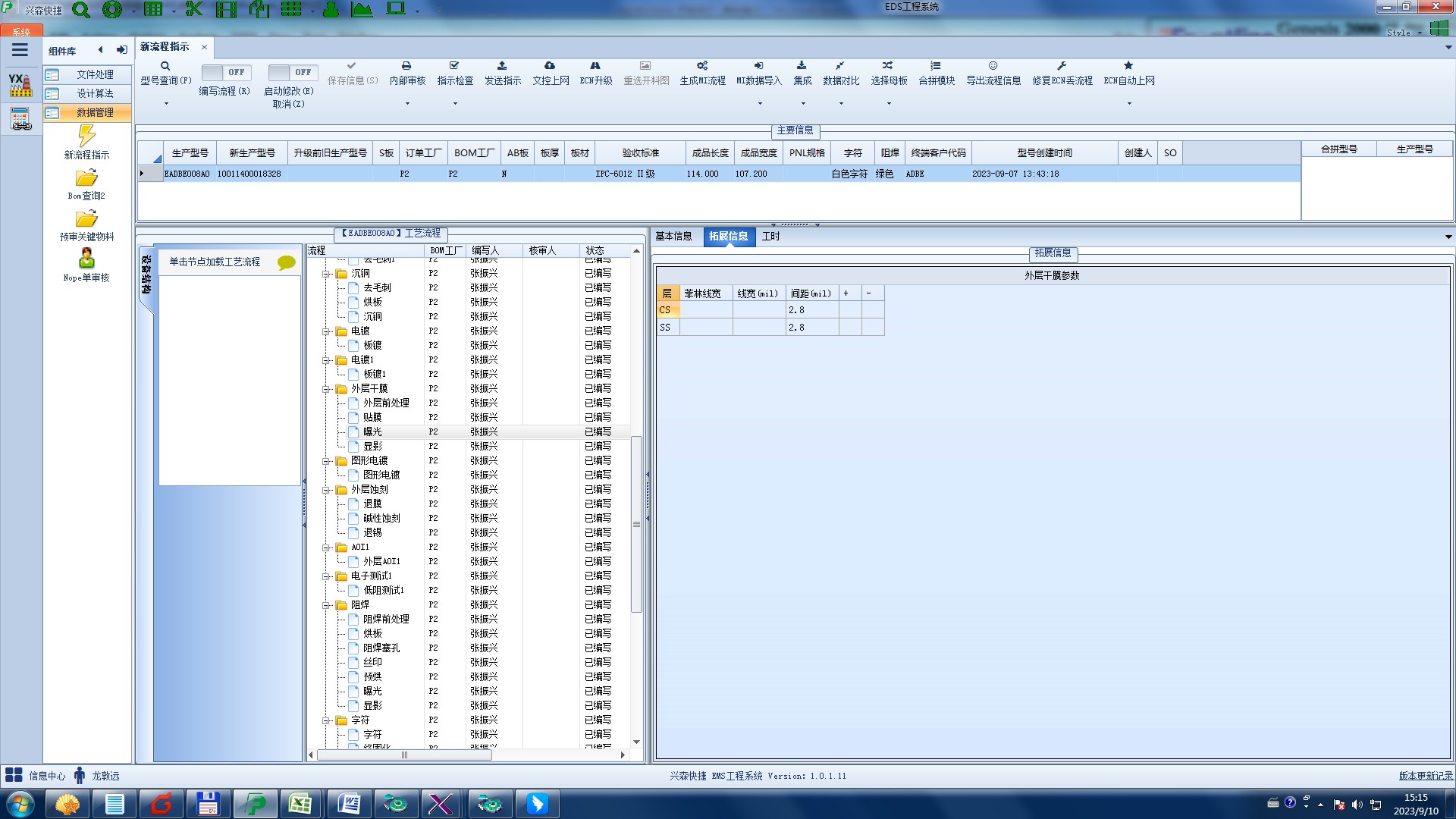Screen dimensions: 1456x819
Task: Collapse the 阻焊 tree folder
Action: tap(326, 605)
